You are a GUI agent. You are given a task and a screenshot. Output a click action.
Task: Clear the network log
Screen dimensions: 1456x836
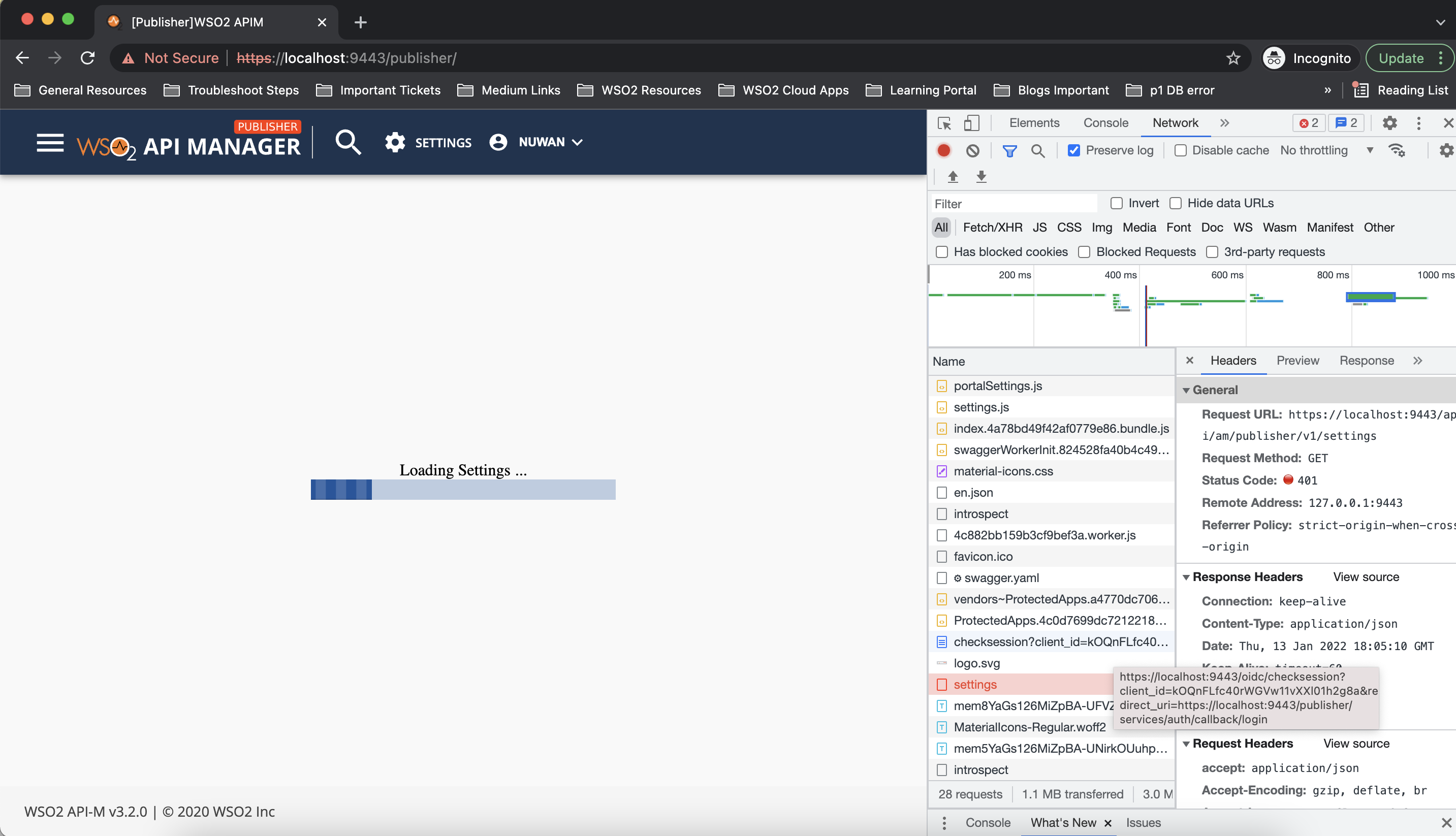coord(972,150)
